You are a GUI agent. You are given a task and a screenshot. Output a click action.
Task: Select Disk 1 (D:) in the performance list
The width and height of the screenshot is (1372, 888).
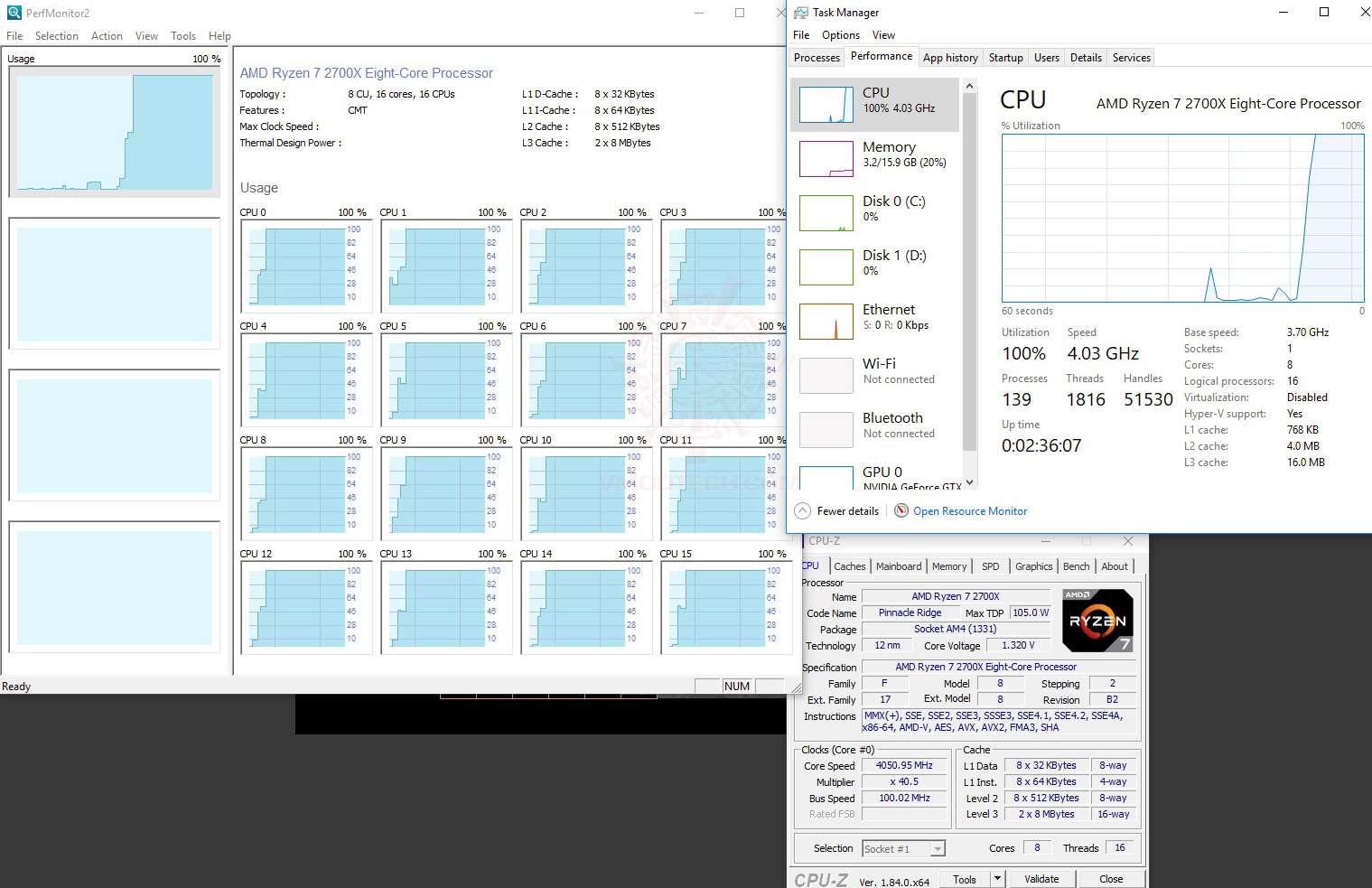(x=875, y=267)
